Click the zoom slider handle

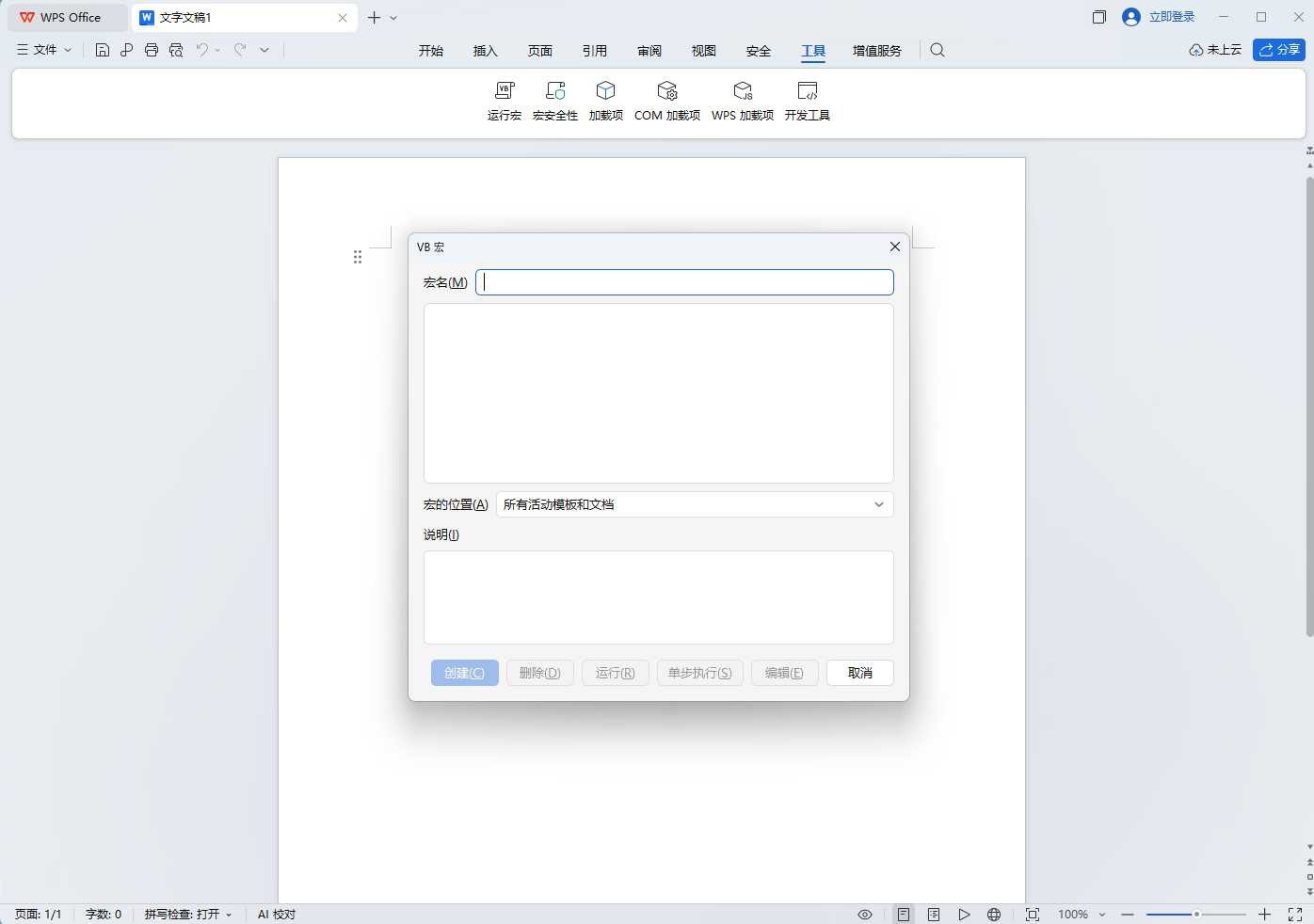click(x=1196, y=915)
